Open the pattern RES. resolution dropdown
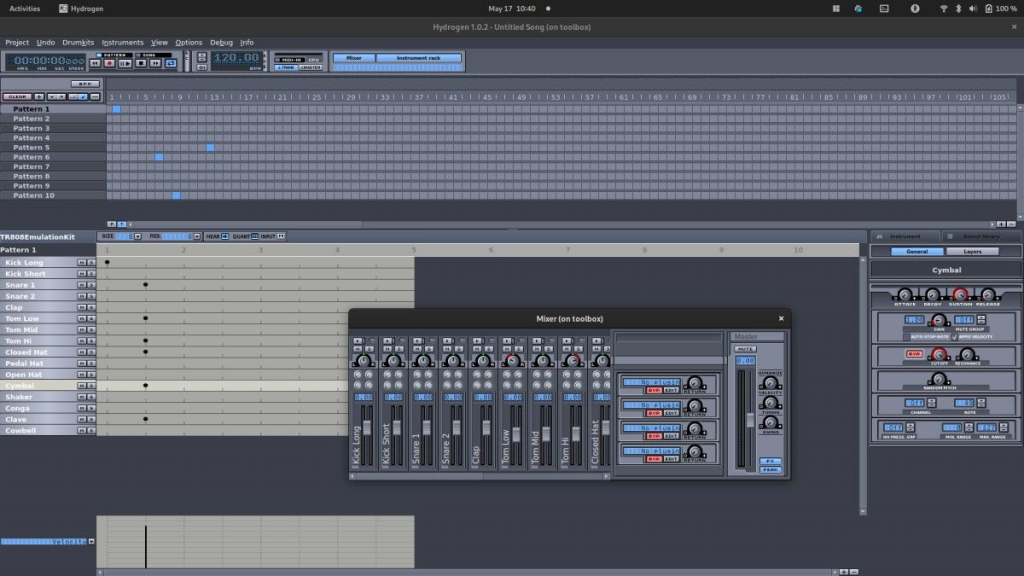Screen dimensions: 1024x576 (197, 236)
